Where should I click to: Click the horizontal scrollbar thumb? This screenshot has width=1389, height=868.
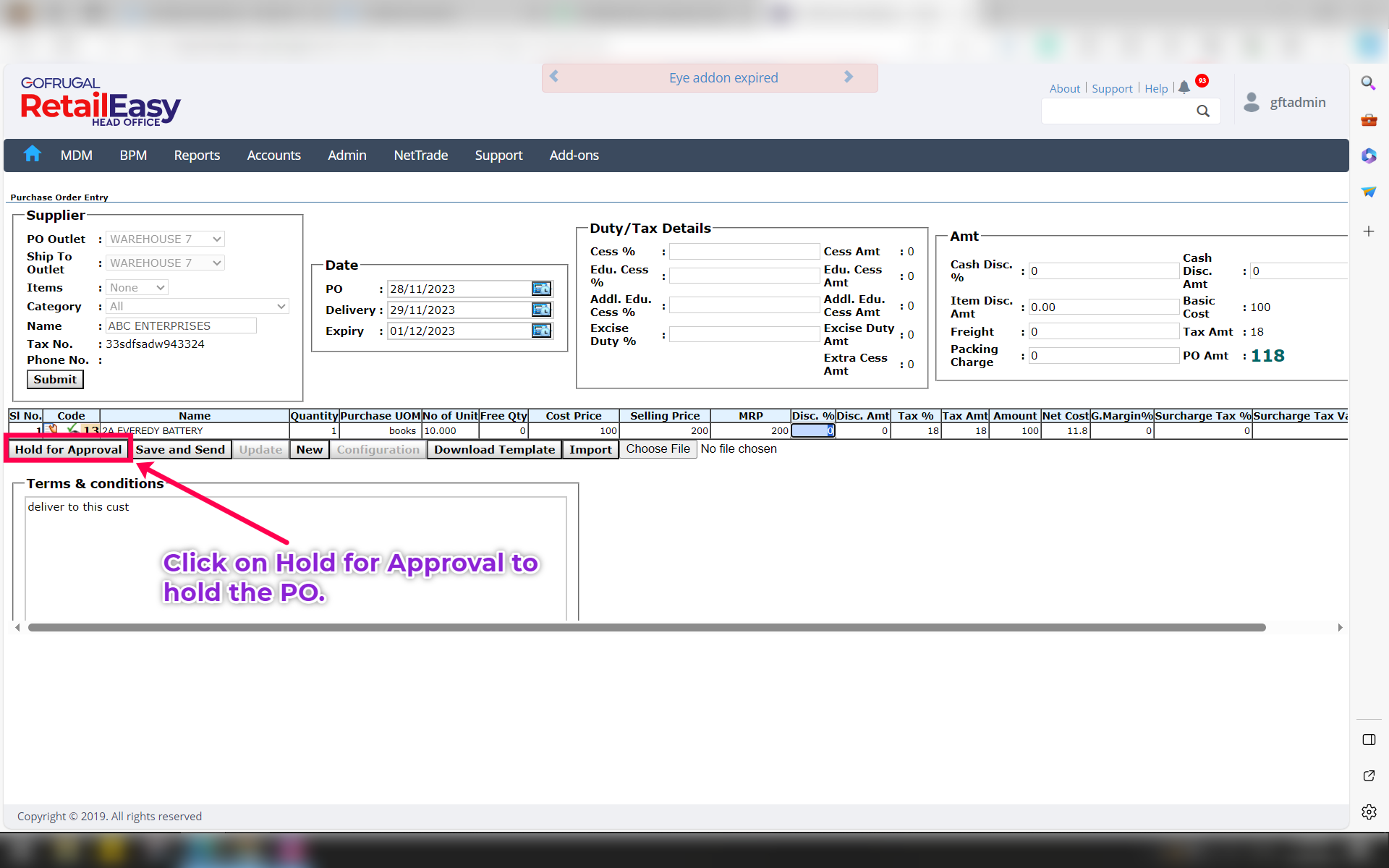646,627
